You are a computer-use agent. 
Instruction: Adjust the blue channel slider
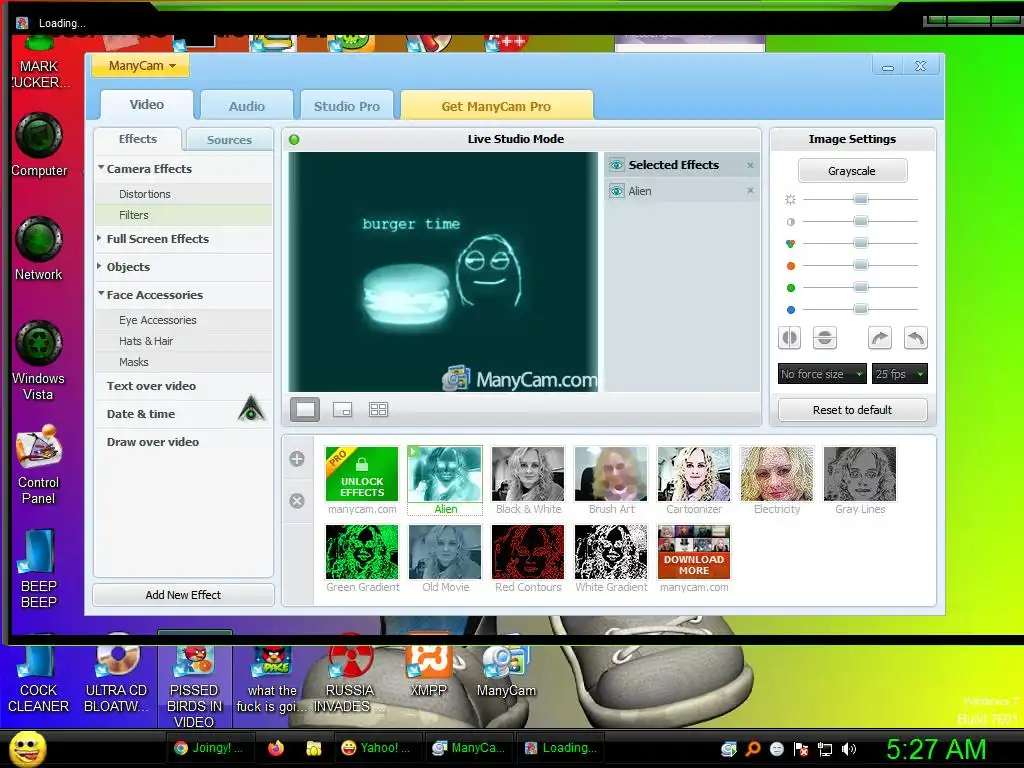861,309
